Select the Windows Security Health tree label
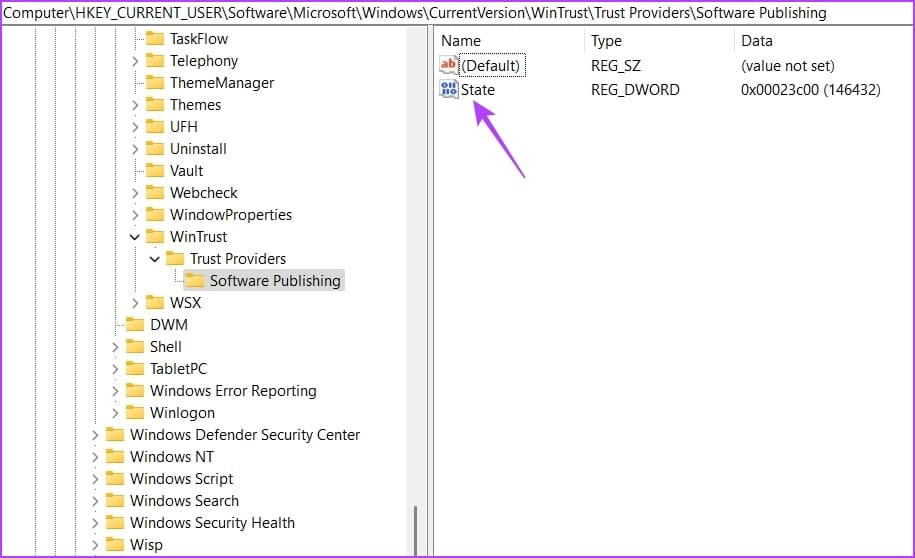 212,523
